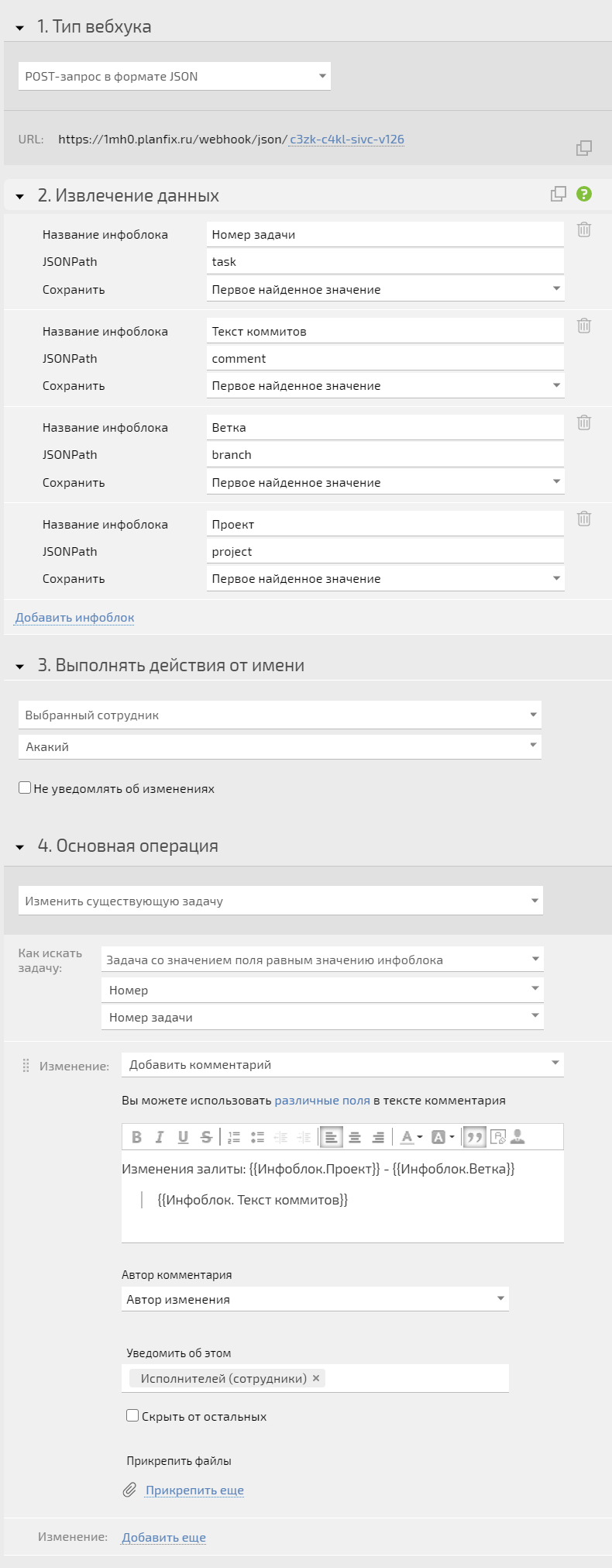This screenshot has height=1568, width=612.
Task: Click the paperclip attachment icon
Action: [x=130, y=1490]
